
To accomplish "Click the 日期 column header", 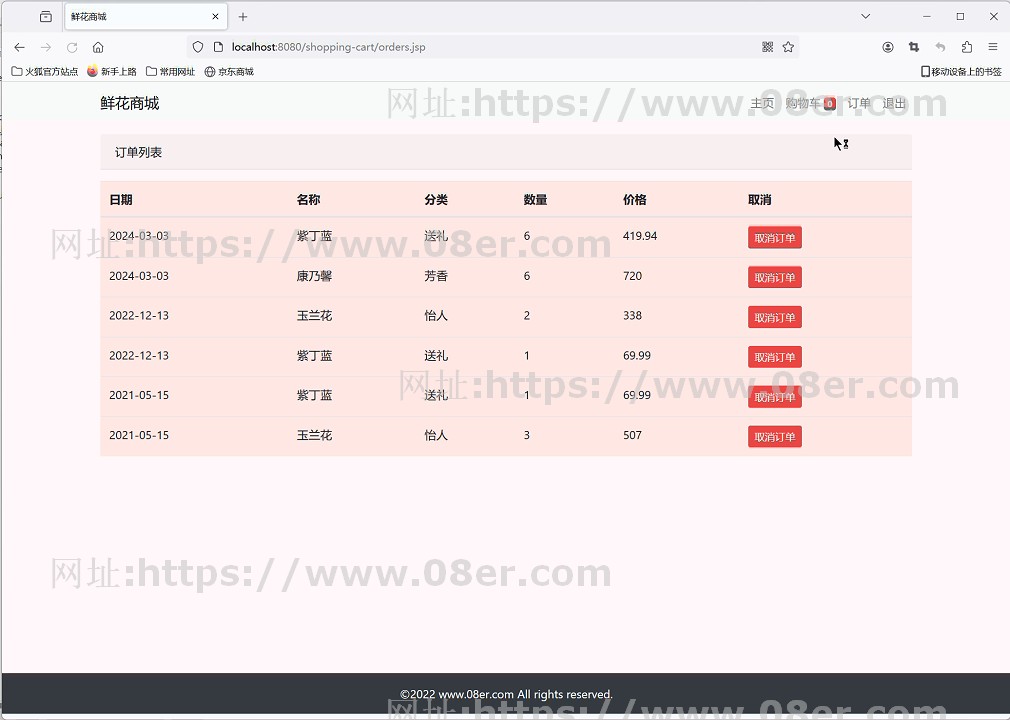I will coord(121,200).
